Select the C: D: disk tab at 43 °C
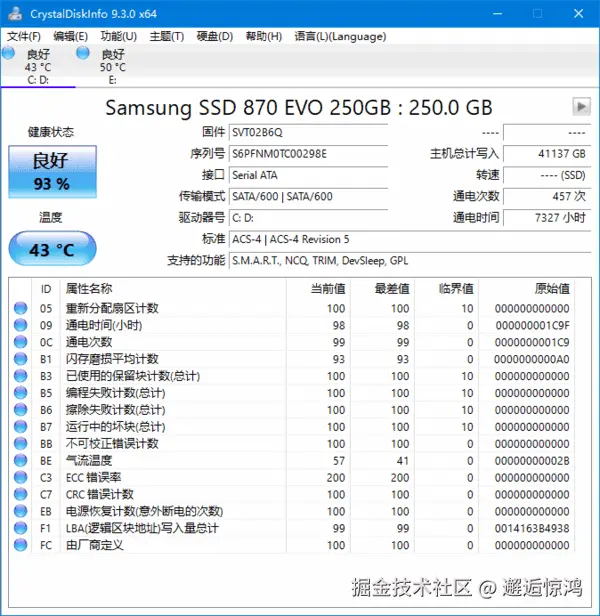The image size is (600, 616). pyautogui.click(x=38, y=66)
